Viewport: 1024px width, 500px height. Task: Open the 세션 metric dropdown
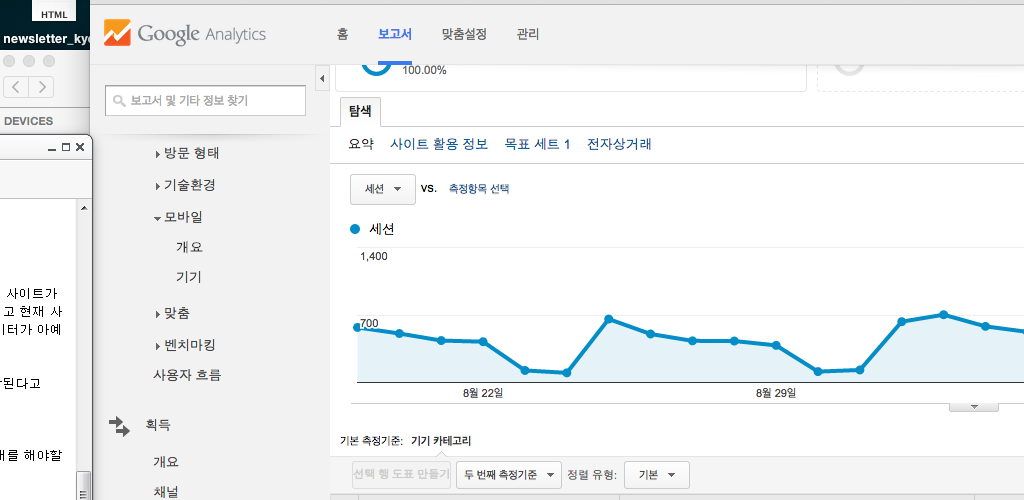[382, 189]
